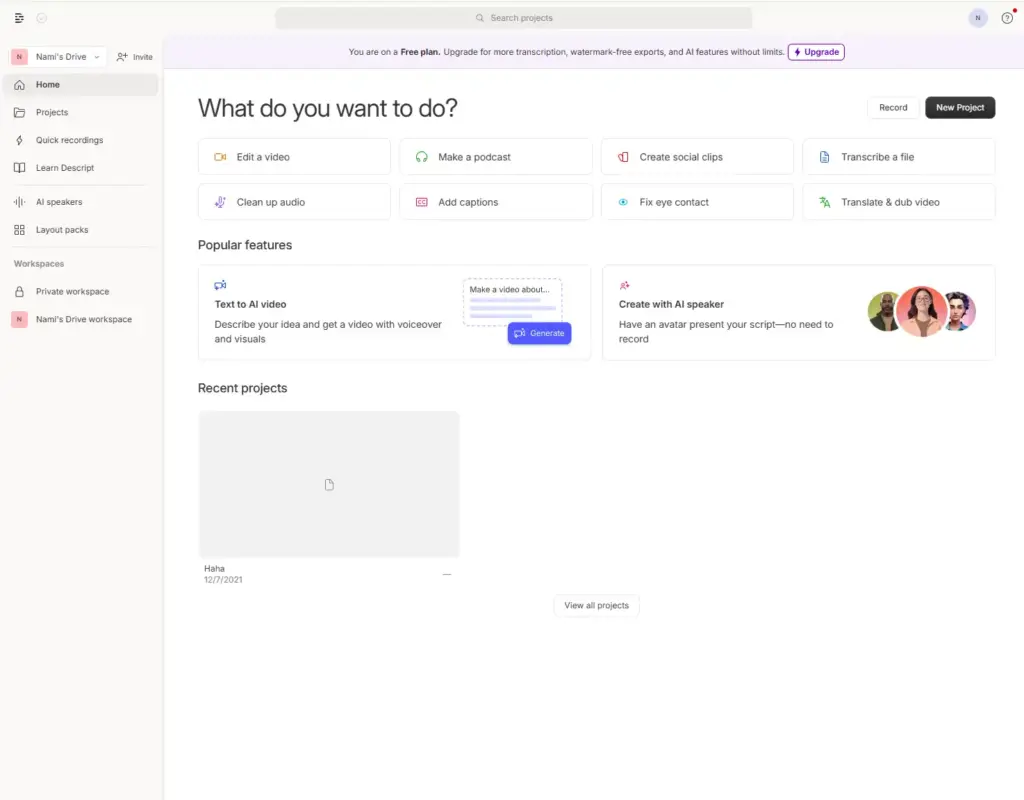Click View all projects
This screenshot has width=1024, height=800.
(x=596, y=605)
